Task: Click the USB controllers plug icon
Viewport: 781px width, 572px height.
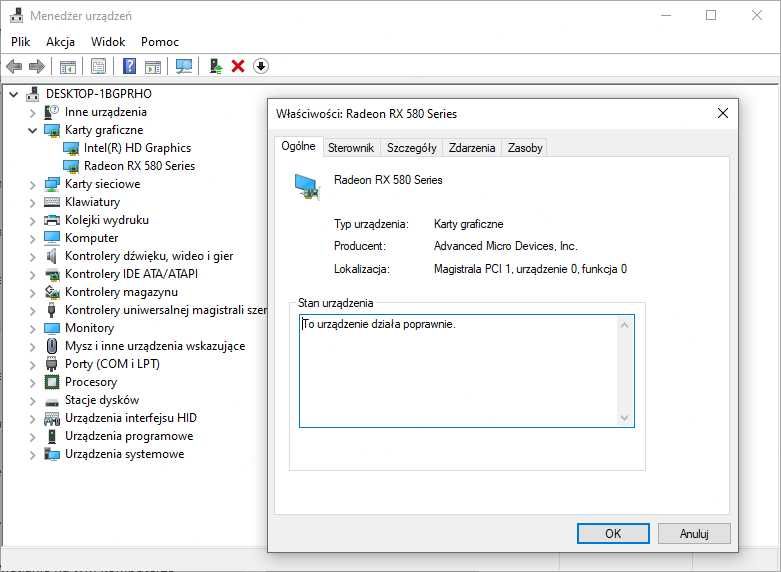Action: [52, 310]
